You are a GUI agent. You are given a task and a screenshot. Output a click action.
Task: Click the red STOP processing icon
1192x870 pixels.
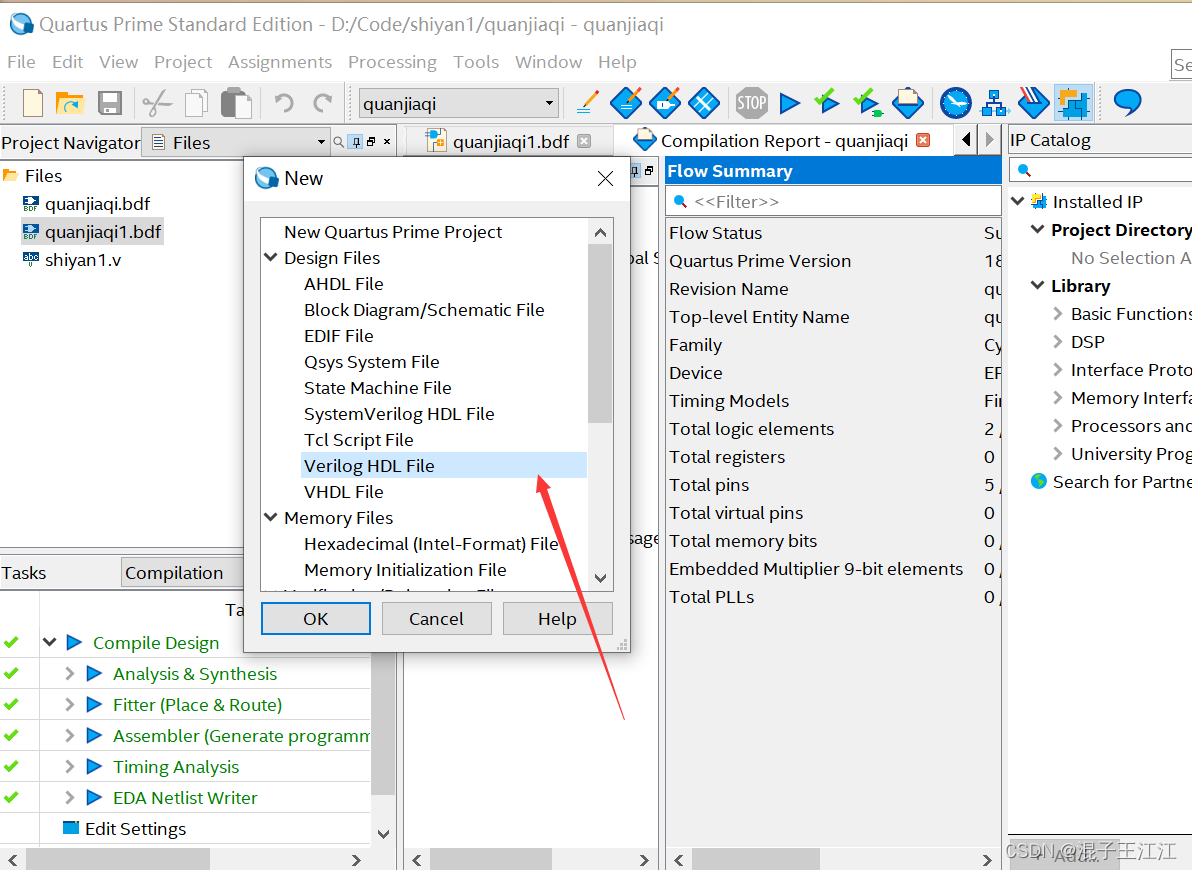click(x=751, y=102)
